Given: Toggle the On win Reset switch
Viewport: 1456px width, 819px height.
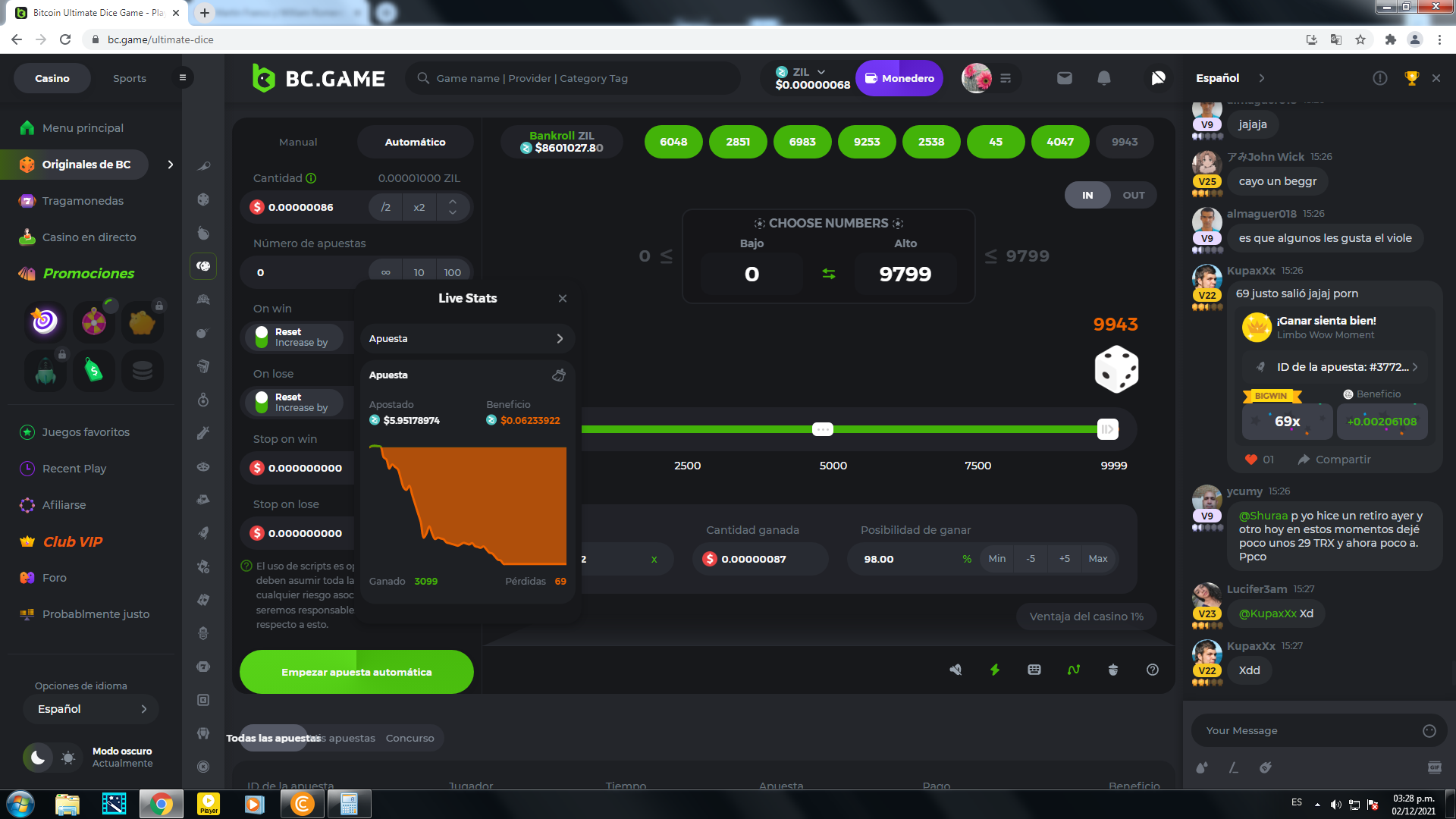Looking at the screenshot, I should point(262,337).
